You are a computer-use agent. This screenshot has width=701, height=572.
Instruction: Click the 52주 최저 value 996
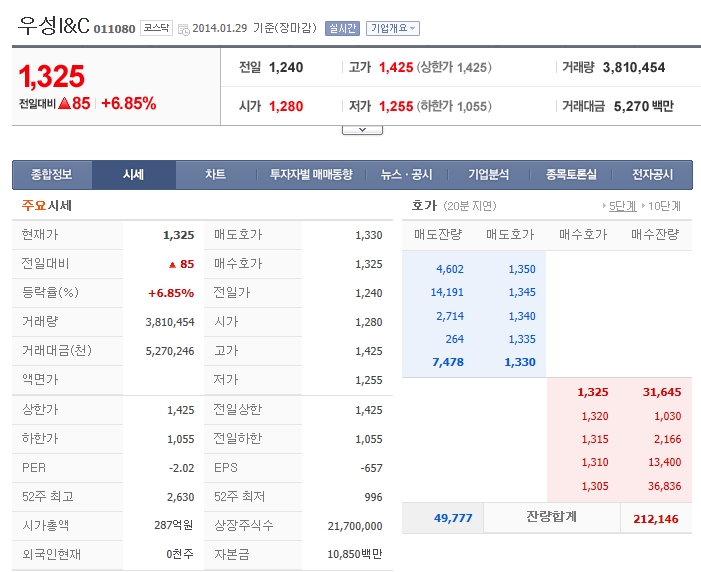373,497
